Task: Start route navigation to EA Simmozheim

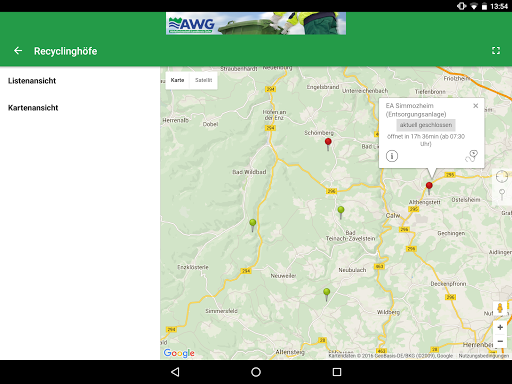Action: 471,156
